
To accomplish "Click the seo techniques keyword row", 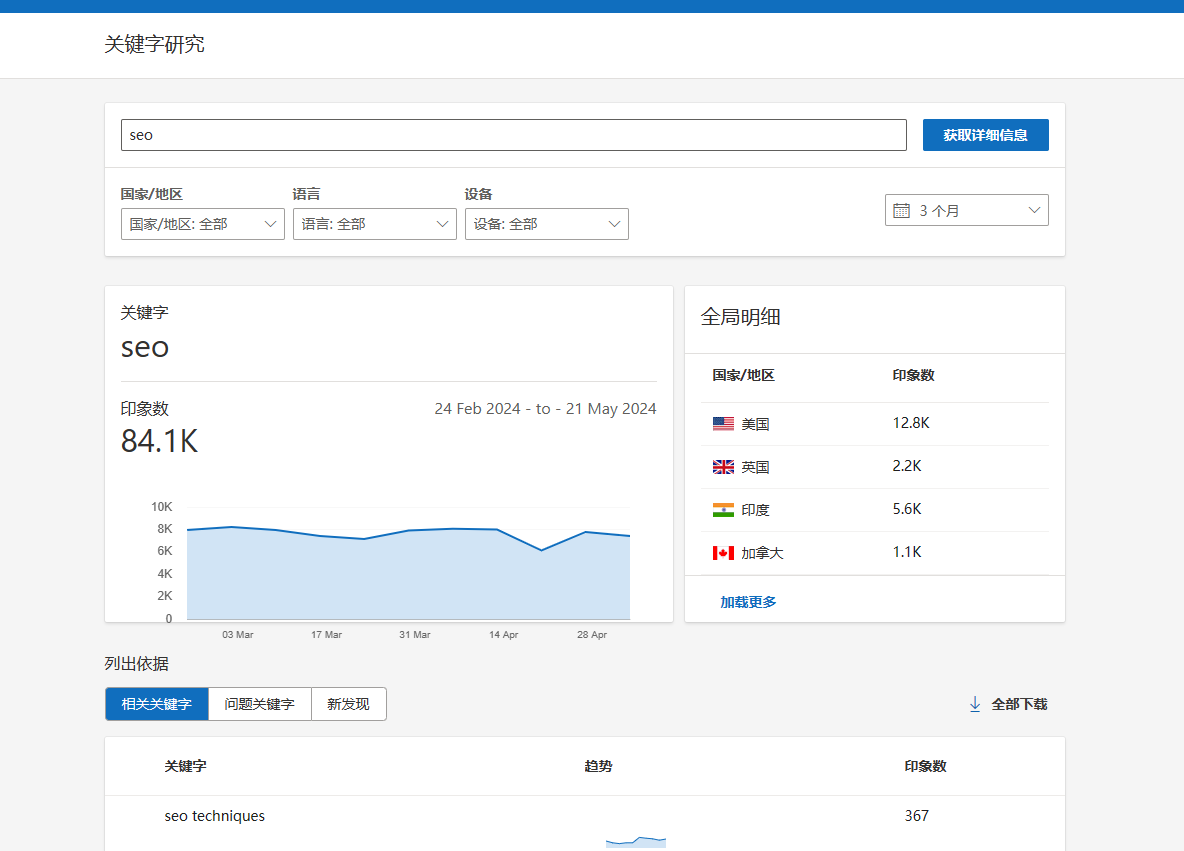I will point(215,816).
